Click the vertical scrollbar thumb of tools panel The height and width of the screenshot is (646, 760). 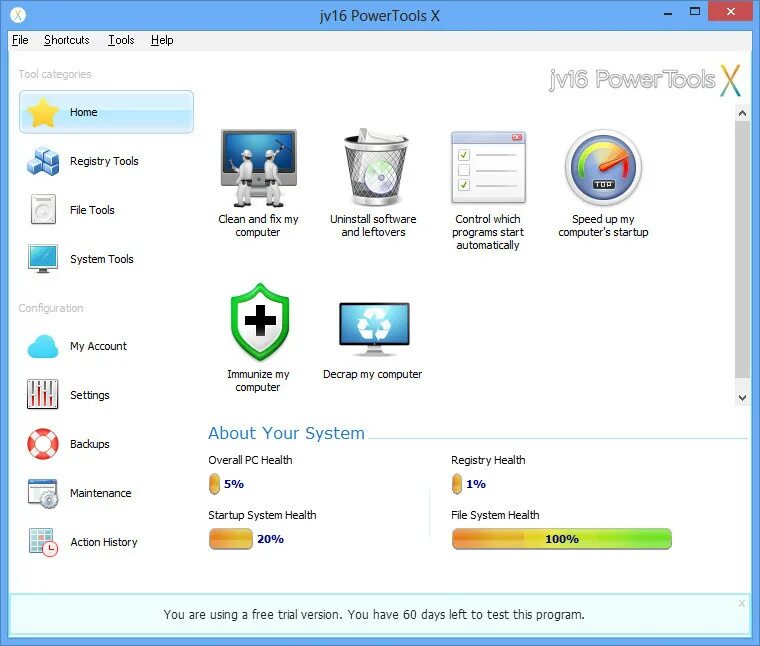(742, 249)
